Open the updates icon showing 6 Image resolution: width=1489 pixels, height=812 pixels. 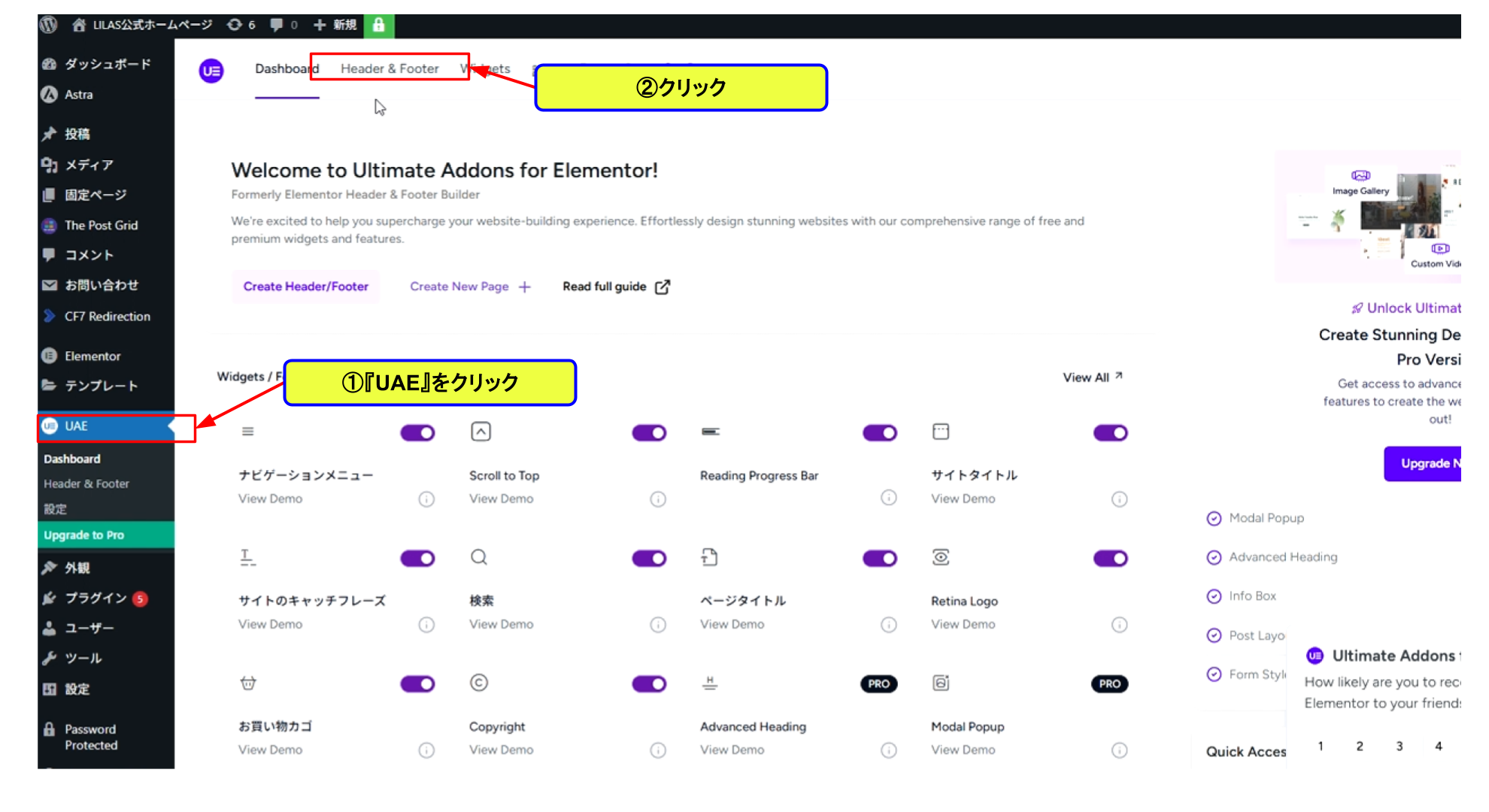pos(241,25)
